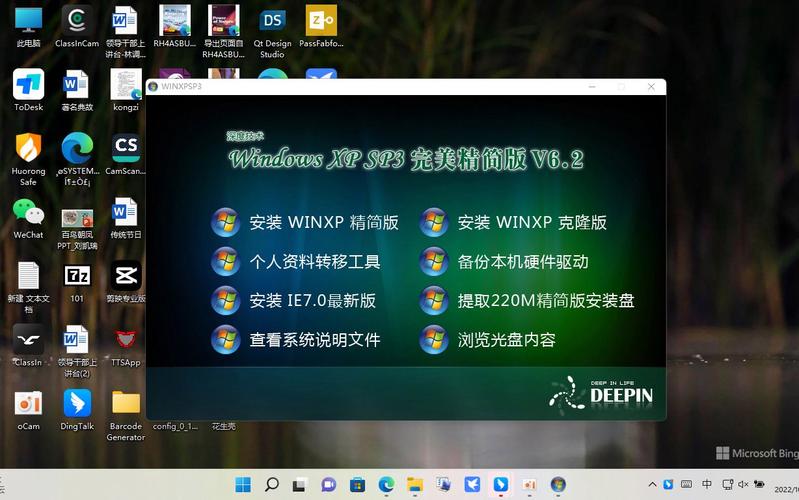Select the Qt Design Studio desktop icon
Image resolution: width=799 pixels, height=500 pixels.
tap(272, 32)
